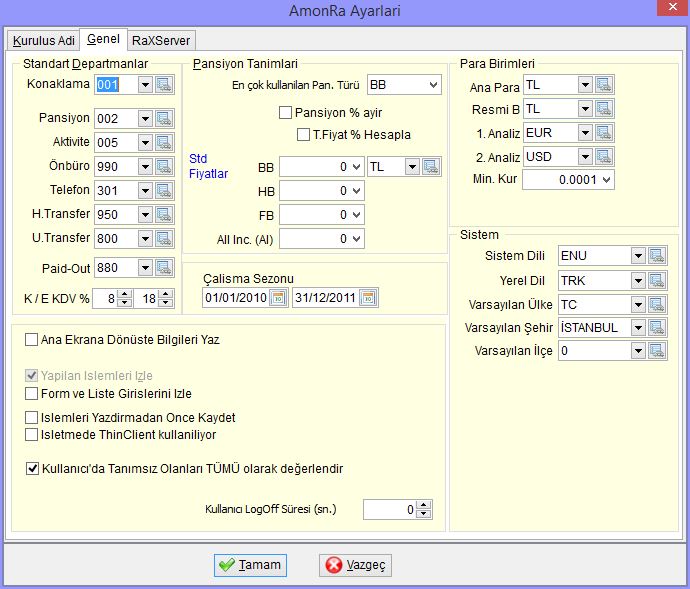Expand Yerel Dil TRK dropdown arrow

(639, 280)
